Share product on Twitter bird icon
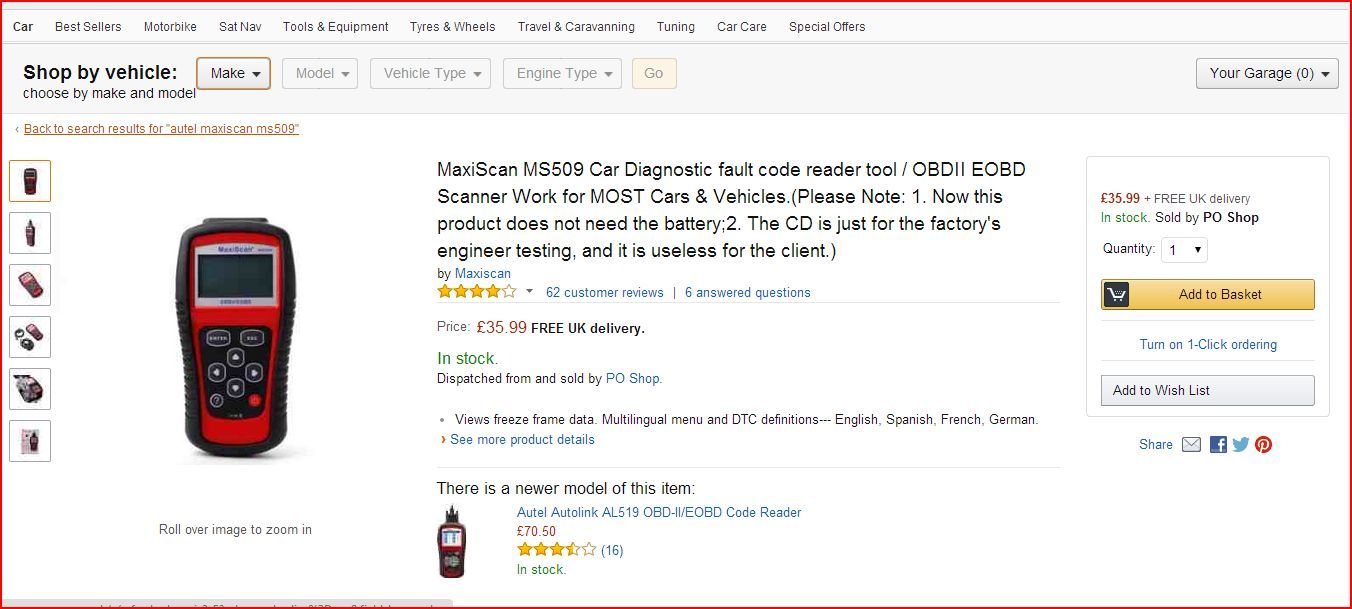 pos(1241,445)
